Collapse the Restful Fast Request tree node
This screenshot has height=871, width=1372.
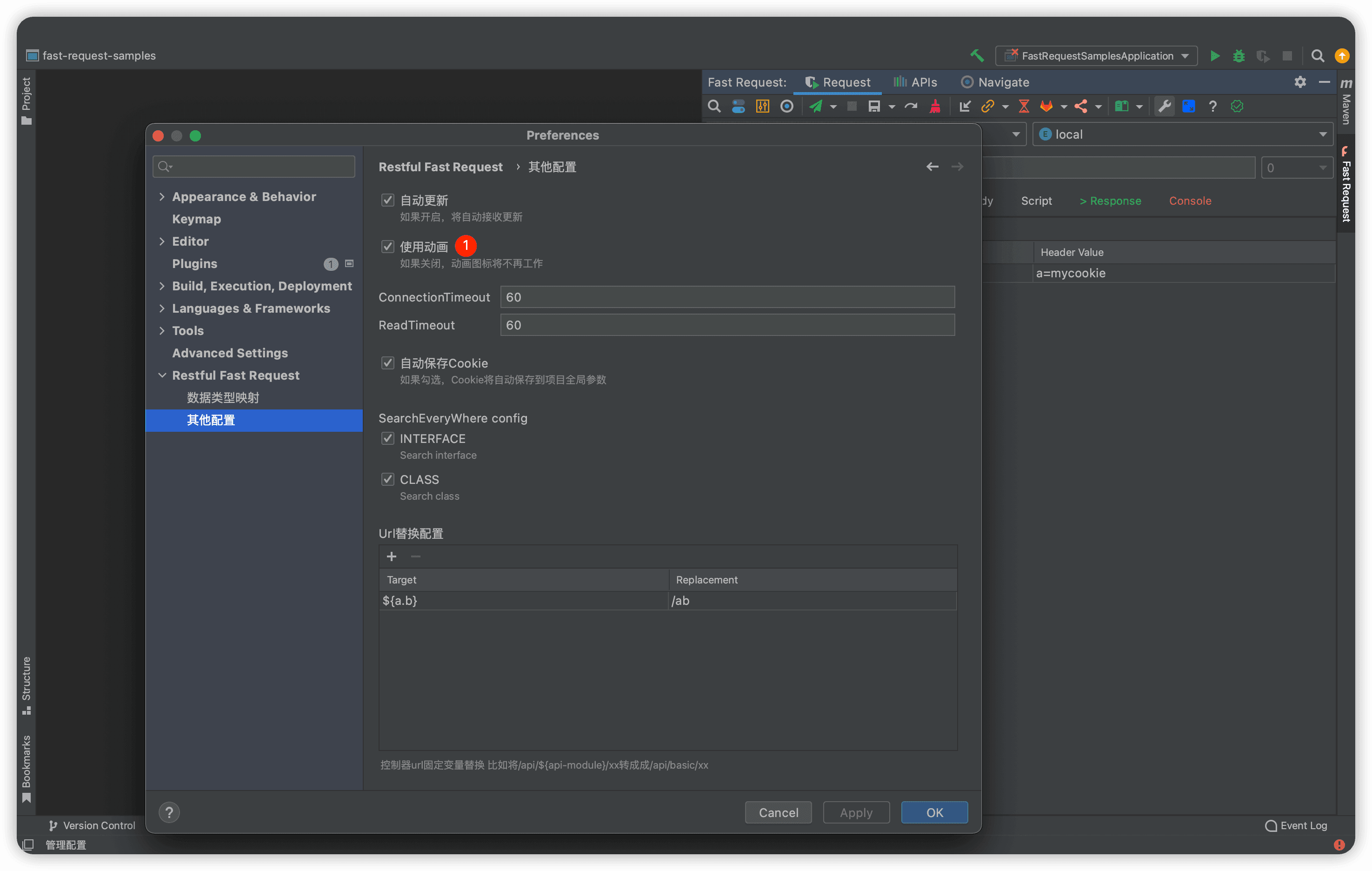click(x=162, y=375)
